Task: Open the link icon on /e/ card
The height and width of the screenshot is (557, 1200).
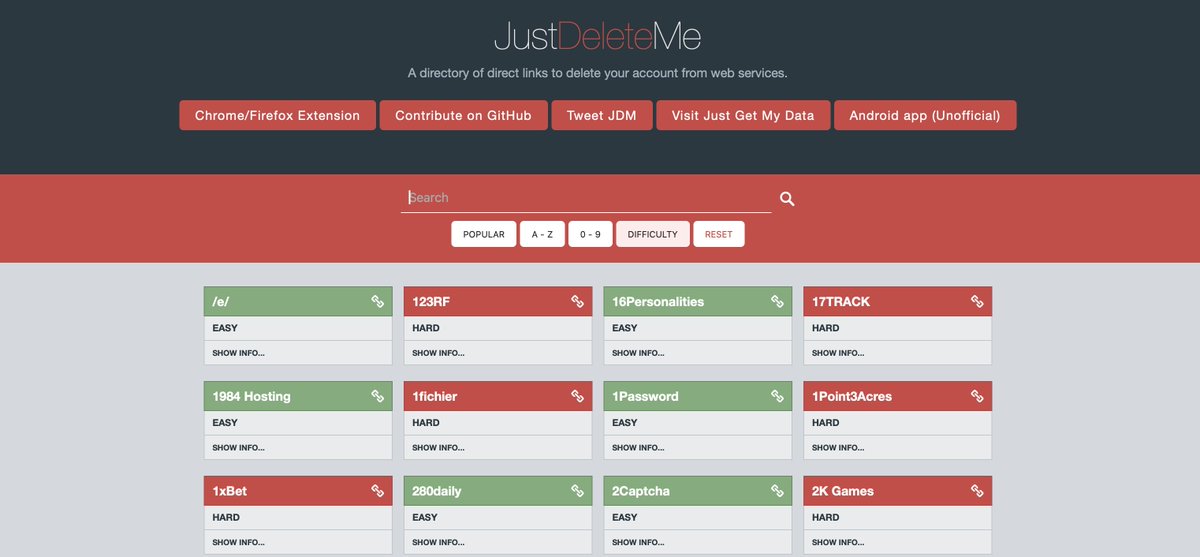Action: pos(378,301)
